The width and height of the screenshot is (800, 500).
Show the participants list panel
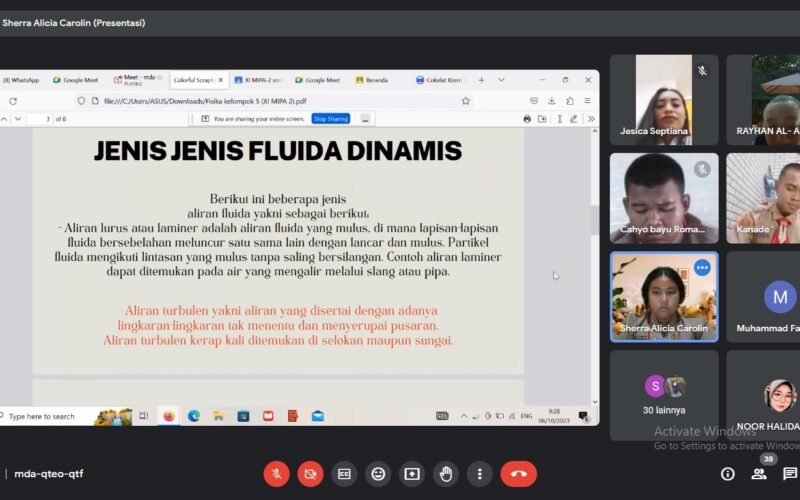[759, 474]
